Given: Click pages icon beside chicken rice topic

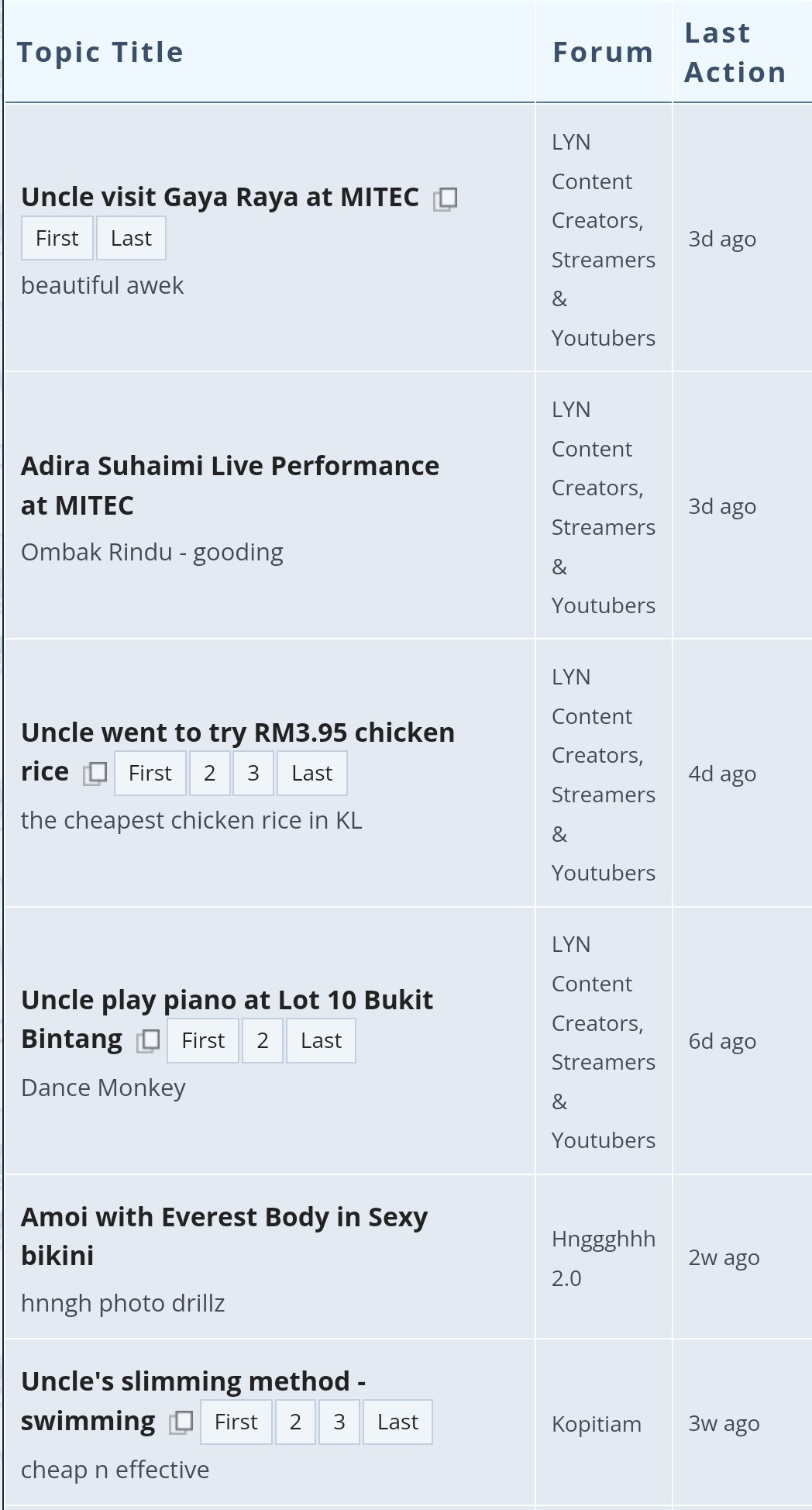Looking at the screenshot, I should pos(95,773).
